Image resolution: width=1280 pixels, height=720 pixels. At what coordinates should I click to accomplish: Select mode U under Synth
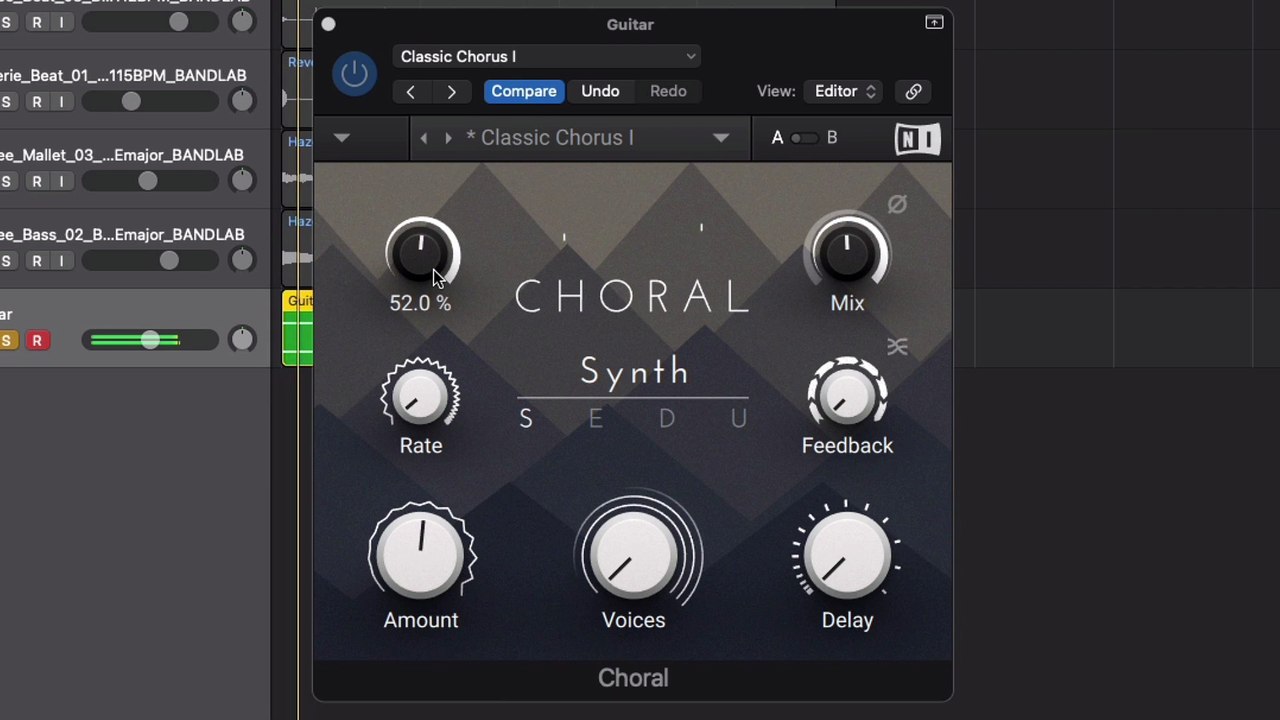[x=738, y=419]
